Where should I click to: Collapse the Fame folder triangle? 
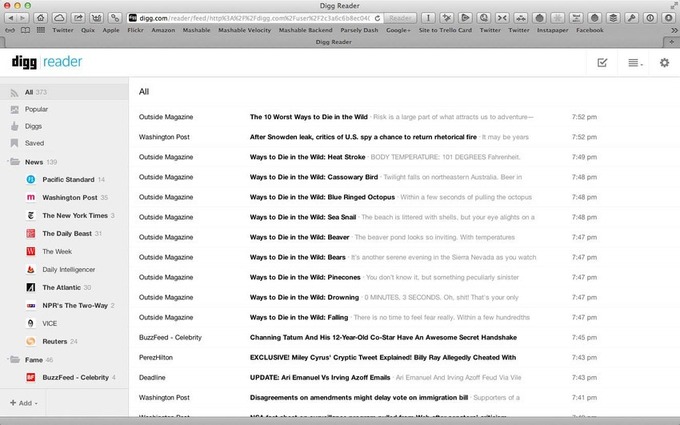pos(7,360)
